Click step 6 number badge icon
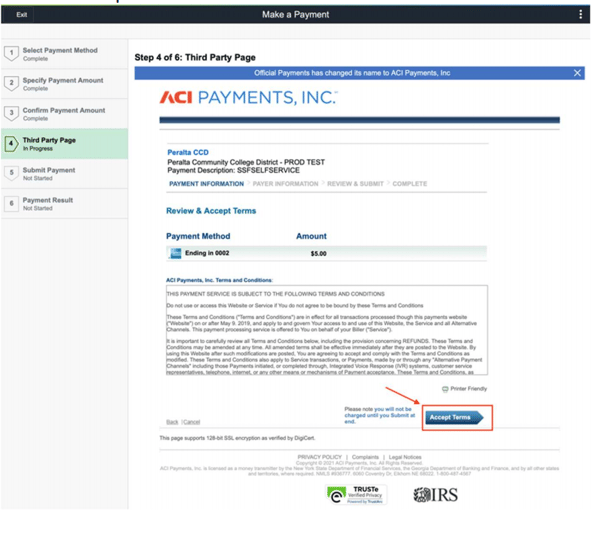Image resolution: width=600 pixels, height=540 pixels. tap(11, 203)
